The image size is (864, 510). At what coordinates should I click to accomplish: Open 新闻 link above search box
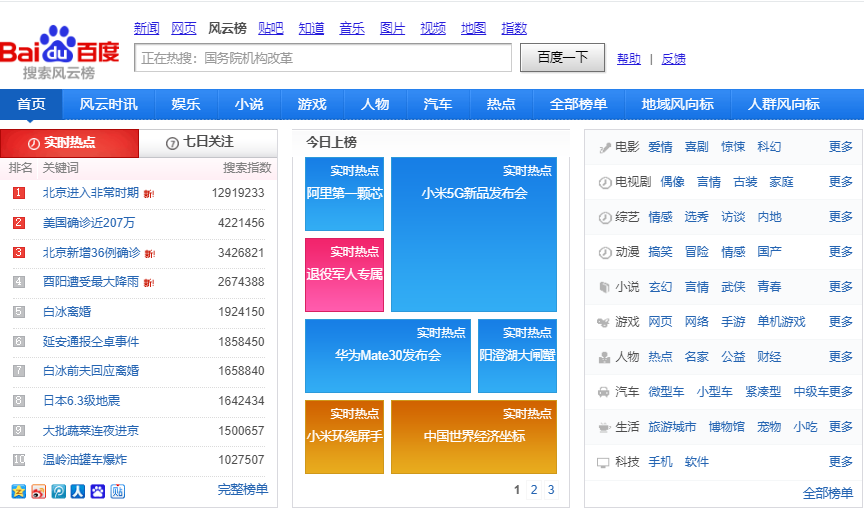click(147, 28)
